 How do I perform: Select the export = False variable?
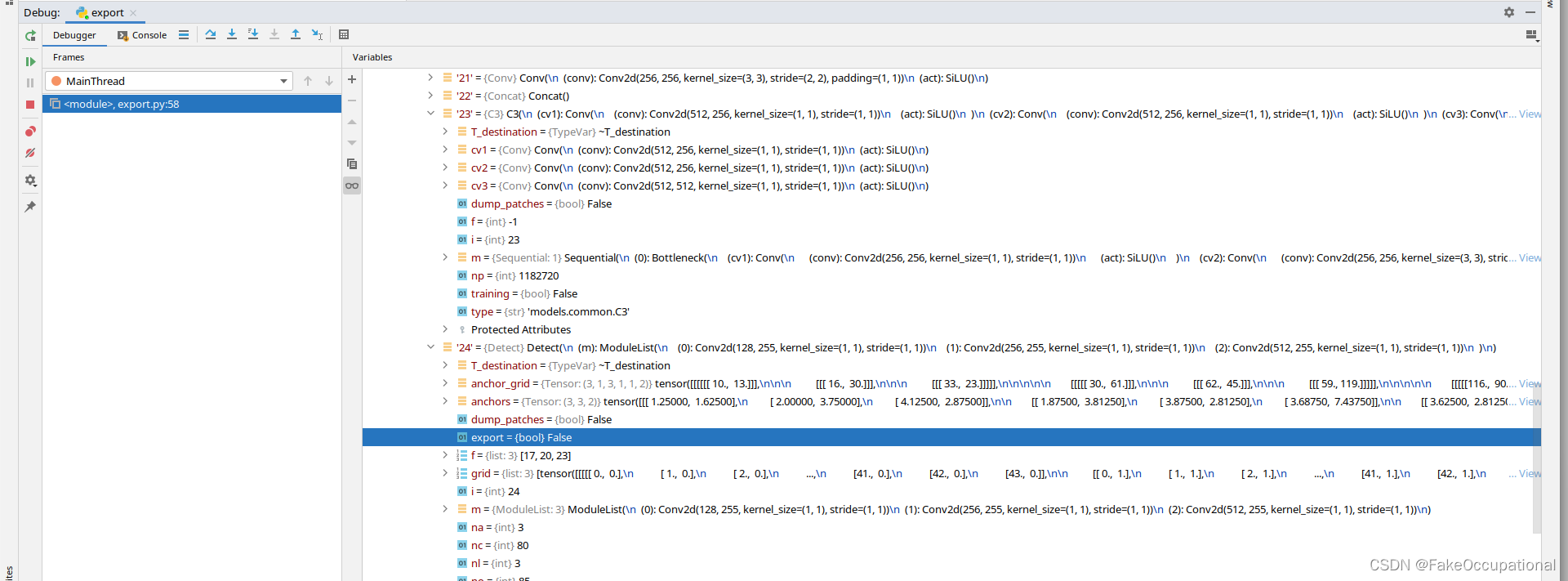click(951, 437)
